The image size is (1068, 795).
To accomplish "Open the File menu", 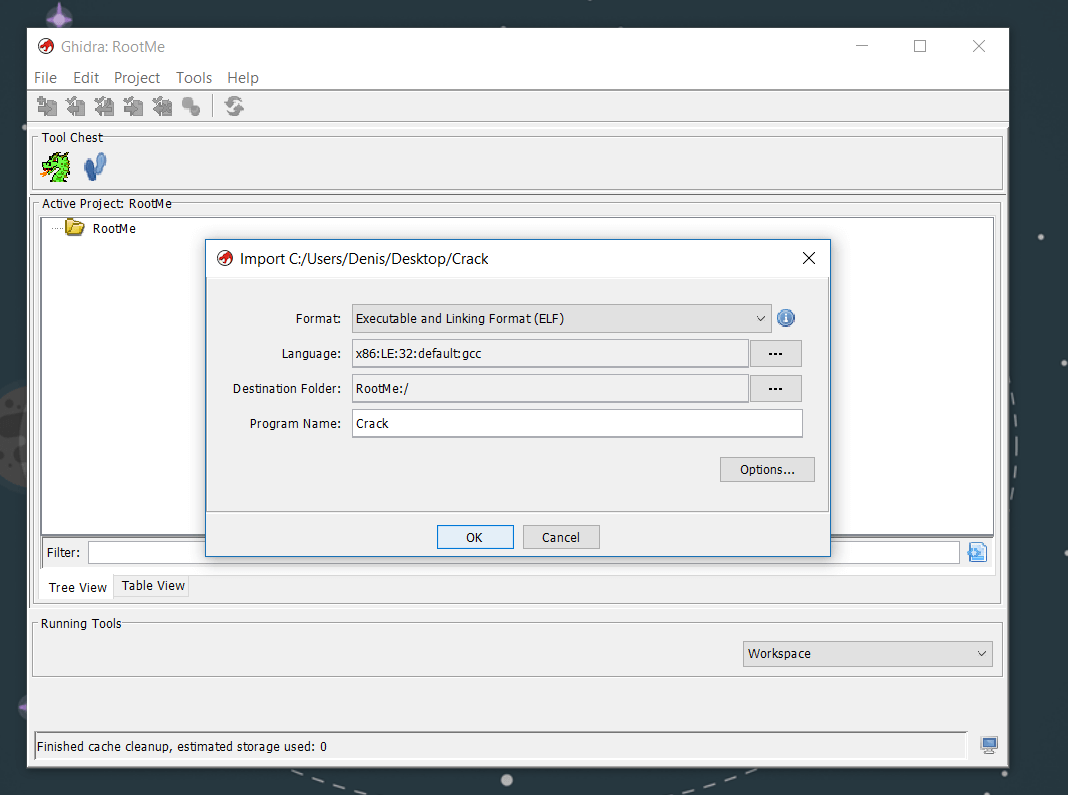I will click(45, 78).
